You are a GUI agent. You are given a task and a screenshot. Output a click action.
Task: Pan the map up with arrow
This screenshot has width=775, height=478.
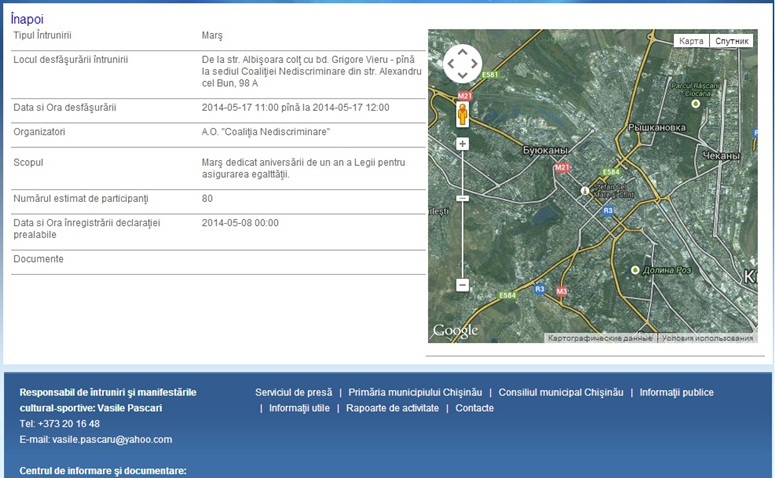tap(462, 51)
